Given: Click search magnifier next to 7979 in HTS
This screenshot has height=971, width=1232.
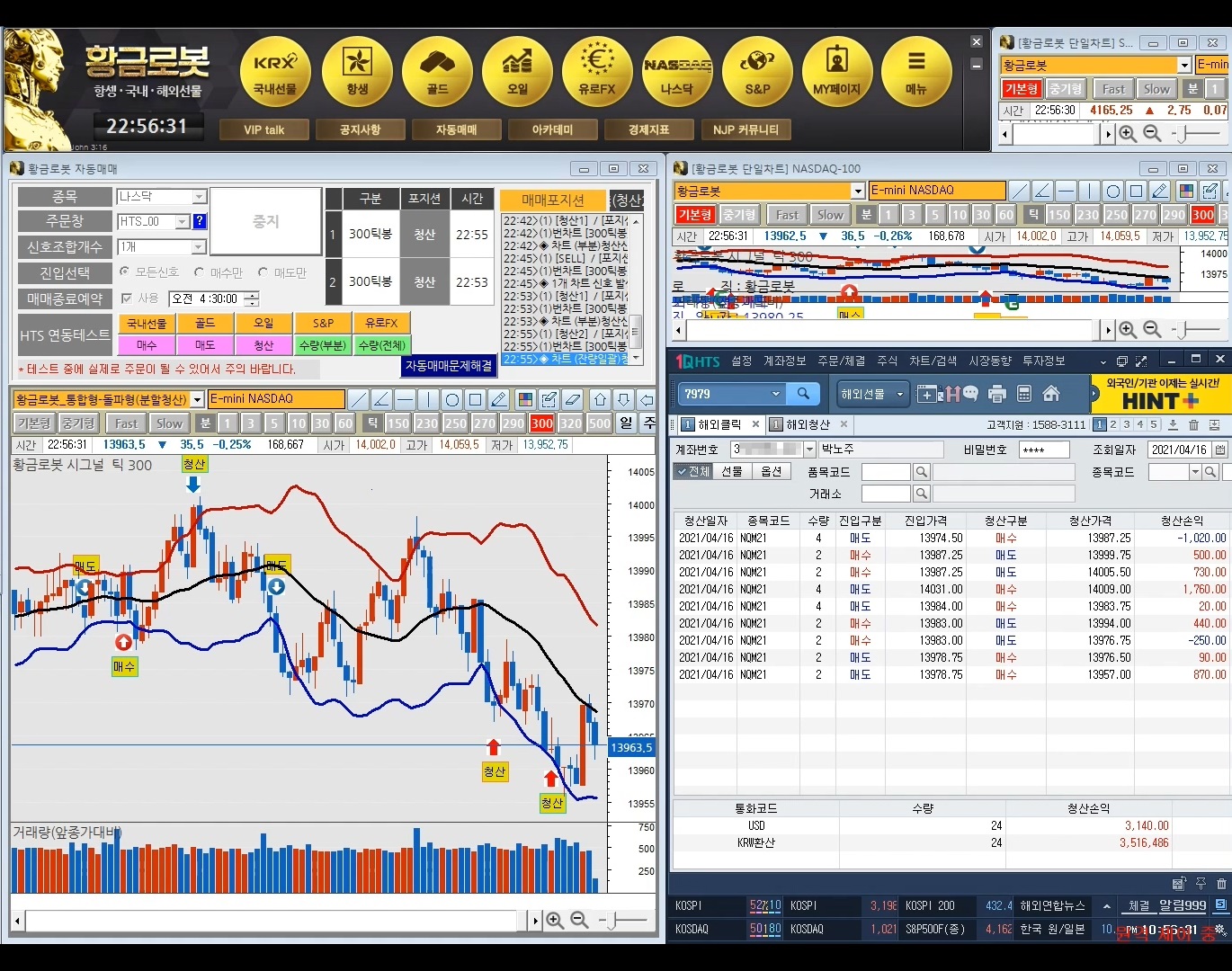Looking at the screenshot, I should [x=803, y=393].
